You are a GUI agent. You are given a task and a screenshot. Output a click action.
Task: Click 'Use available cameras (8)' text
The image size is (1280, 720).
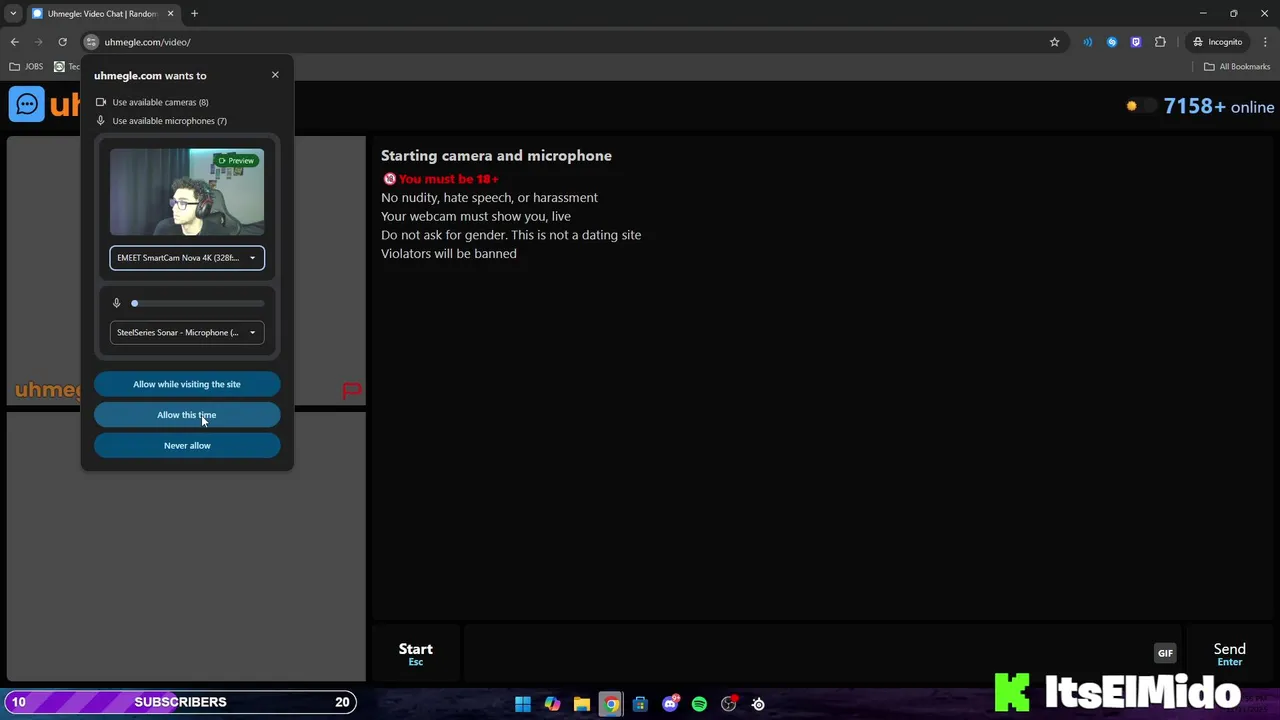click(160, 102)
